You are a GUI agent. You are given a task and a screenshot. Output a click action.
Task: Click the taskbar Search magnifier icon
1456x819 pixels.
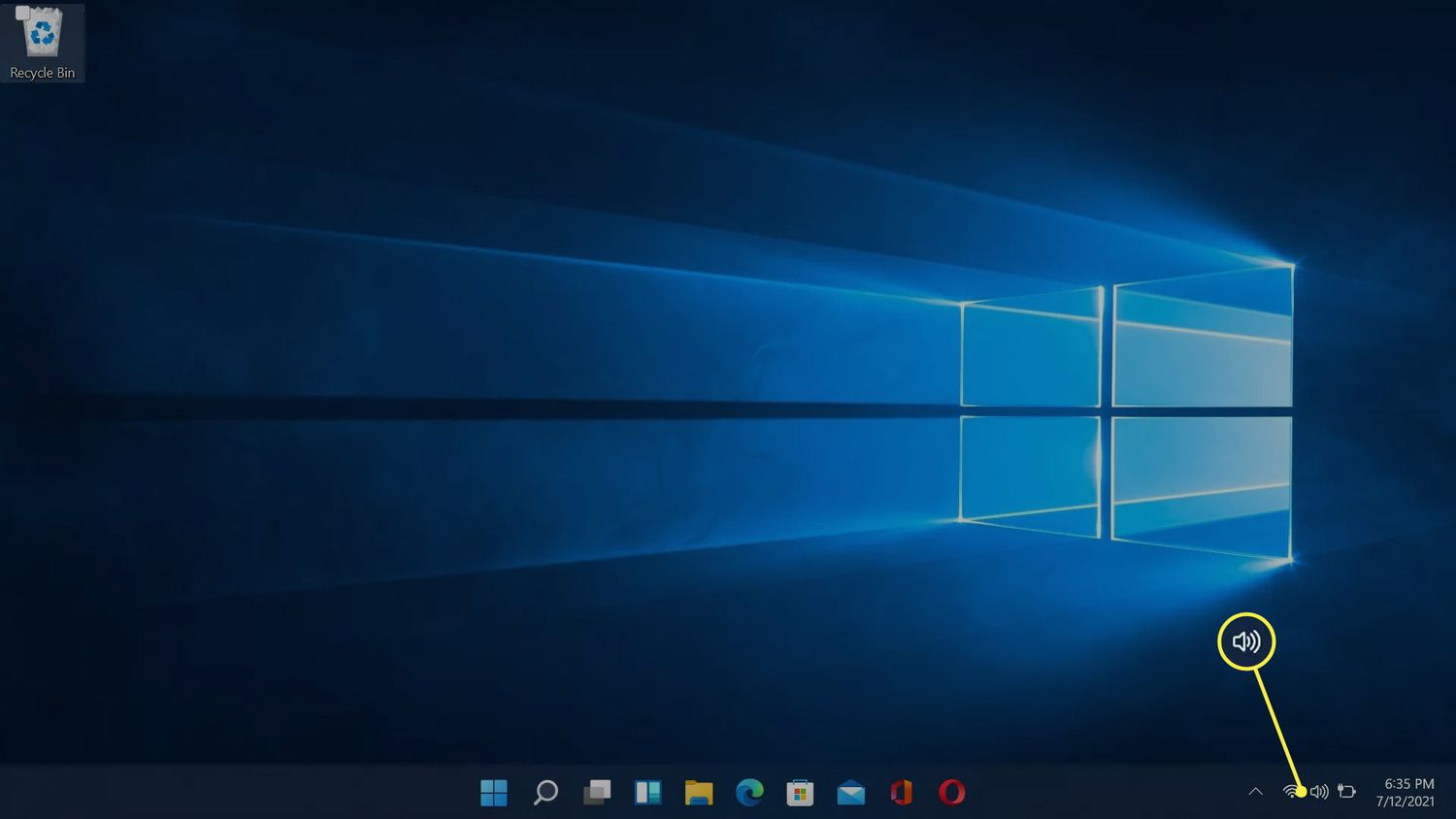546,793
